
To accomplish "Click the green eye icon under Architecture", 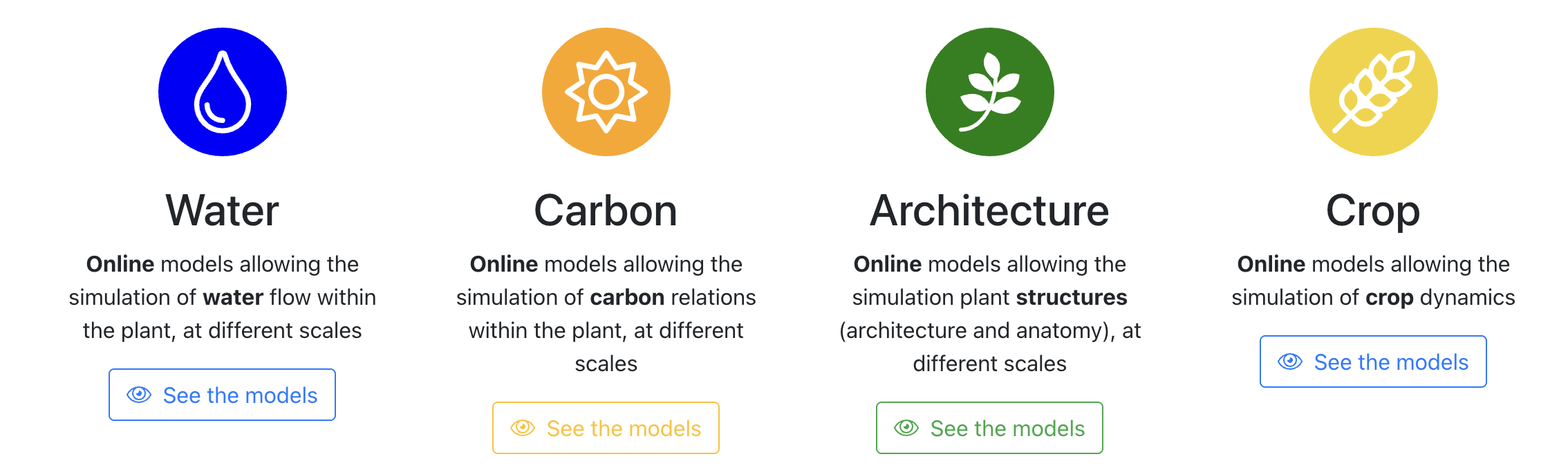I will pyautogui.click(x=906, y=428).
